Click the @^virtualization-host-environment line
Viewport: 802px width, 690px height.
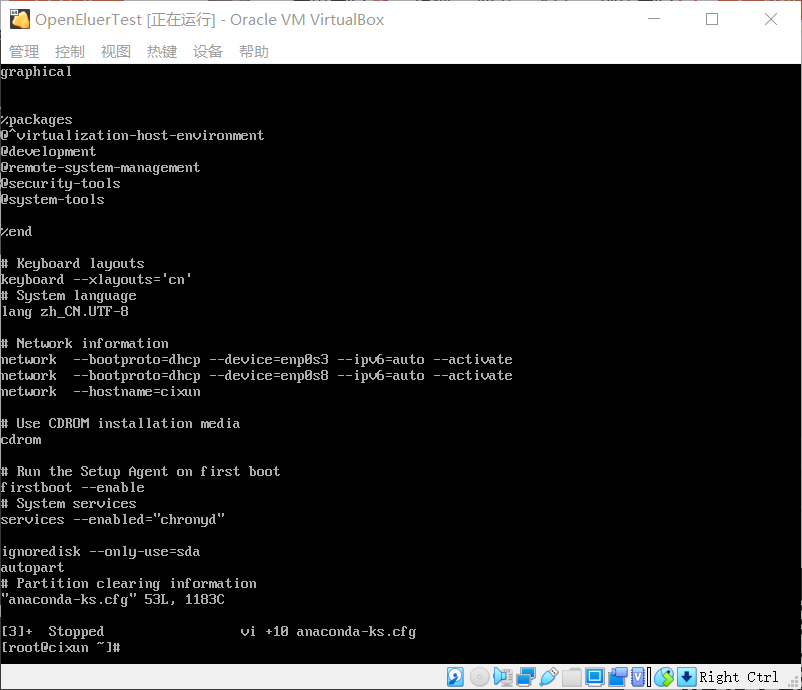point(132,136)
